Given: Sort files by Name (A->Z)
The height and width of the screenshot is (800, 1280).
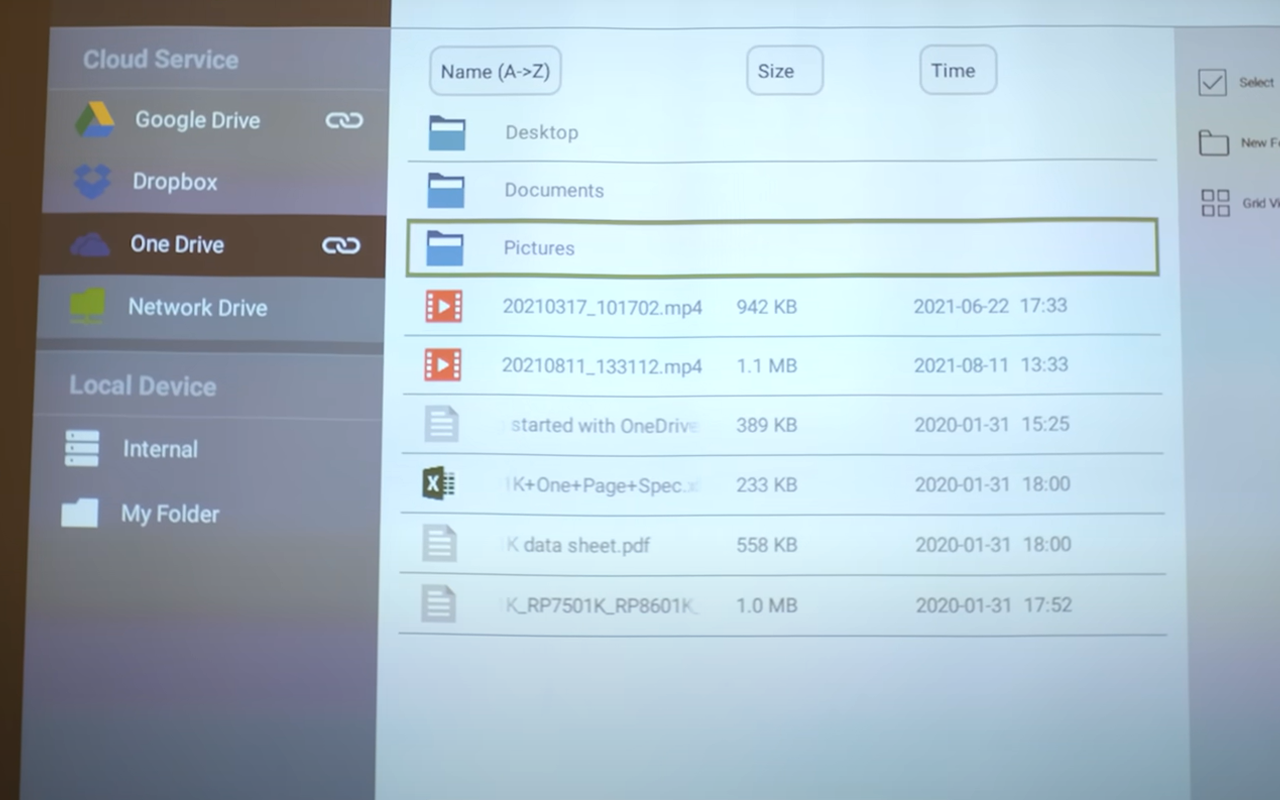Looking at the screenshot, I should 495,70.
